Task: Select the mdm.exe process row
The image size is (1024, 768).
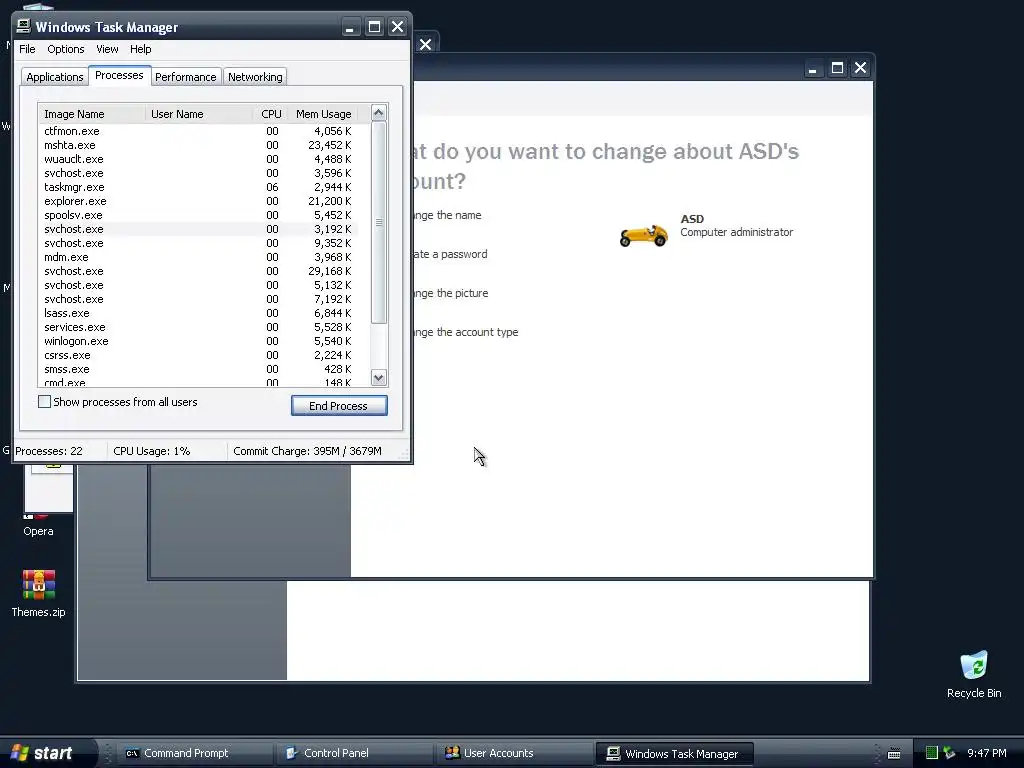Action: point(198,257)
